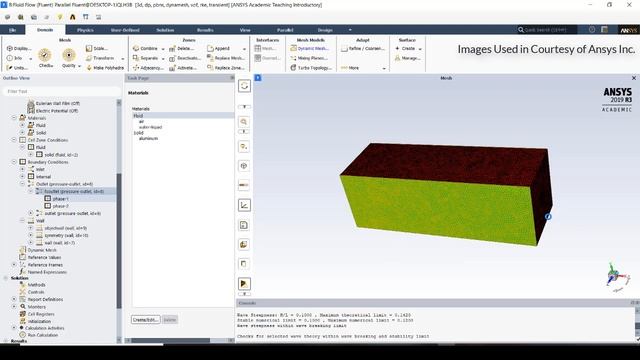Viewport: 640px width, 360px height.
Task: Click the Task Page horizontal scrollbar
Action: click(x=171, y=340)
